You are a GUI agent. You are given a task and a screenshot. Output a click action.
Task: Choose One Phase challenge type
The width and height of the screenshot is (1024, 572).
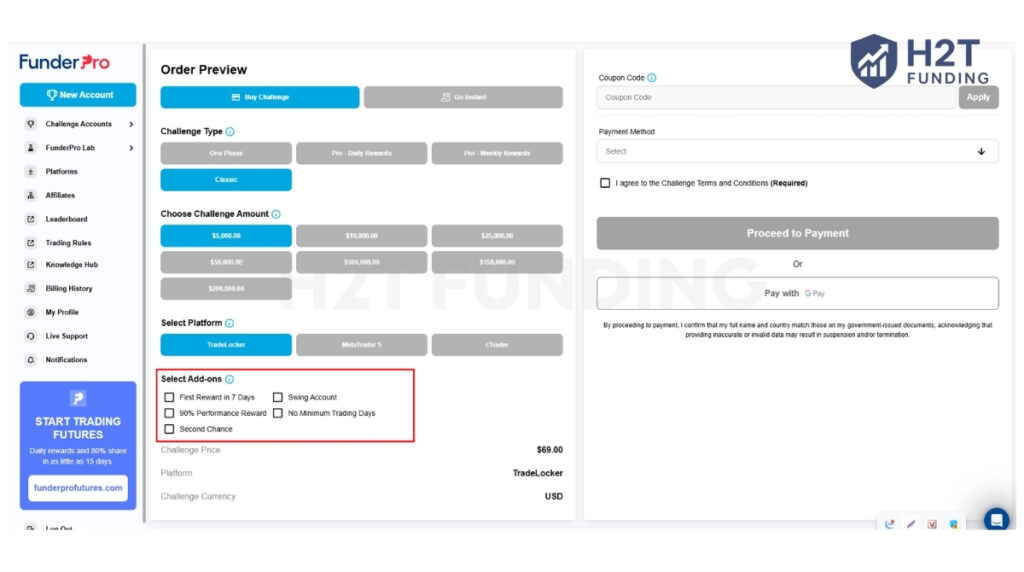tap(226, 153)
